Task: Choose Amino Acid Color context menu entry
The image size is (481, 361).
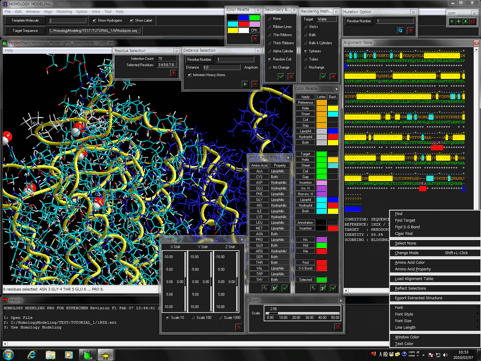Action: [x=435, y=263]
